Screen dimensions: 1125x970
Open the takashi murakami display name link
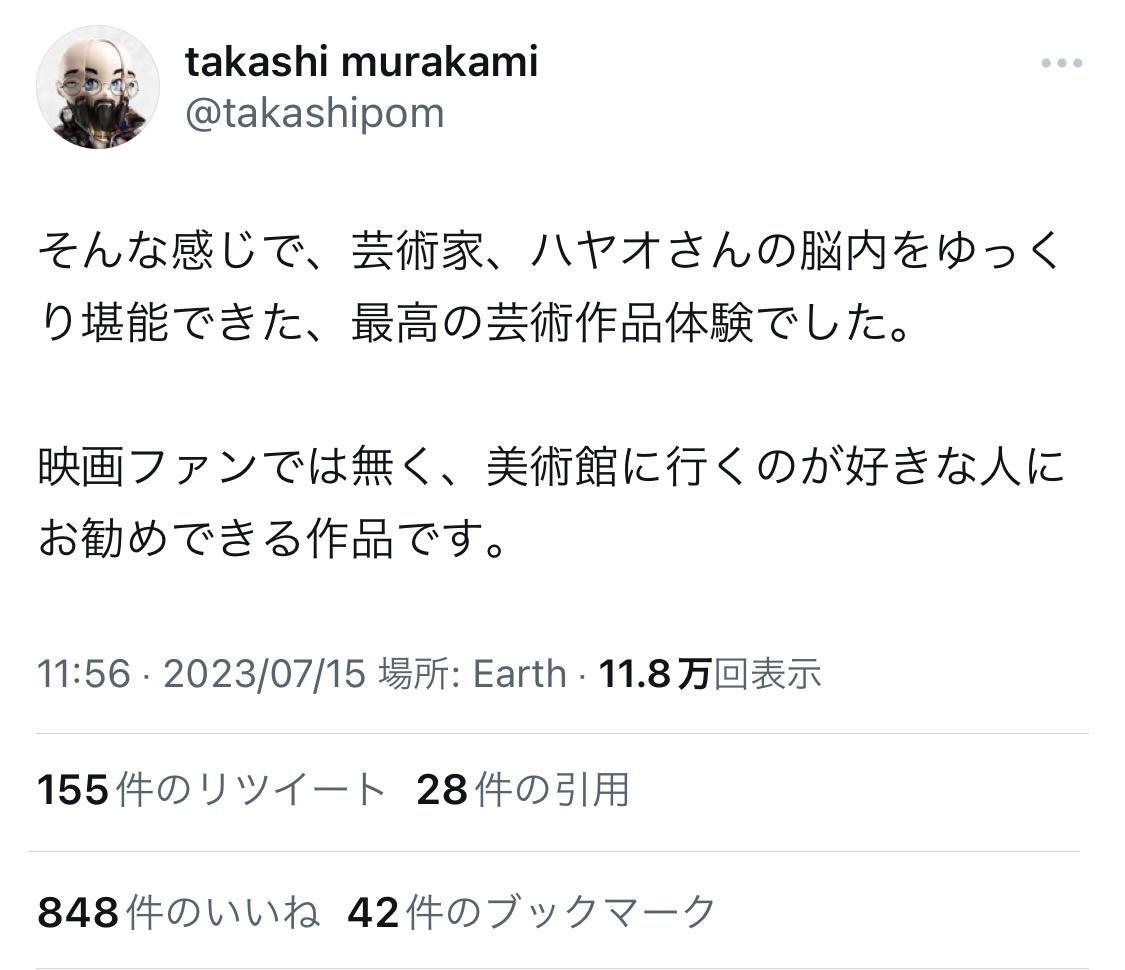(x=361, y=62)
